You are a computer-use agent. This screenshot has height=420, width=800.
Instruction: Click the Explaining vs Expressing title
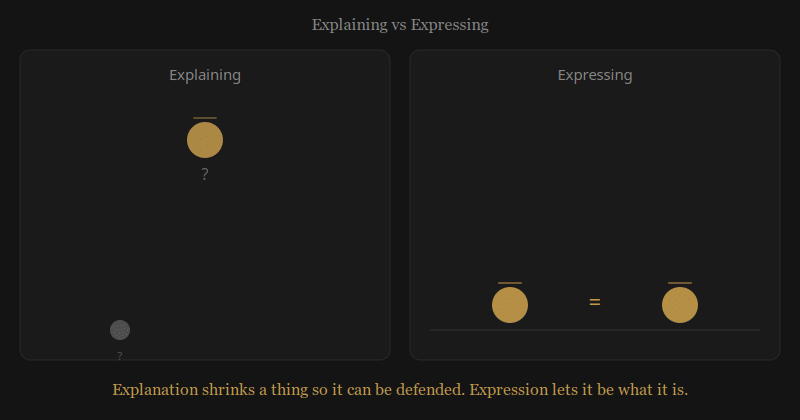point(400,24)
